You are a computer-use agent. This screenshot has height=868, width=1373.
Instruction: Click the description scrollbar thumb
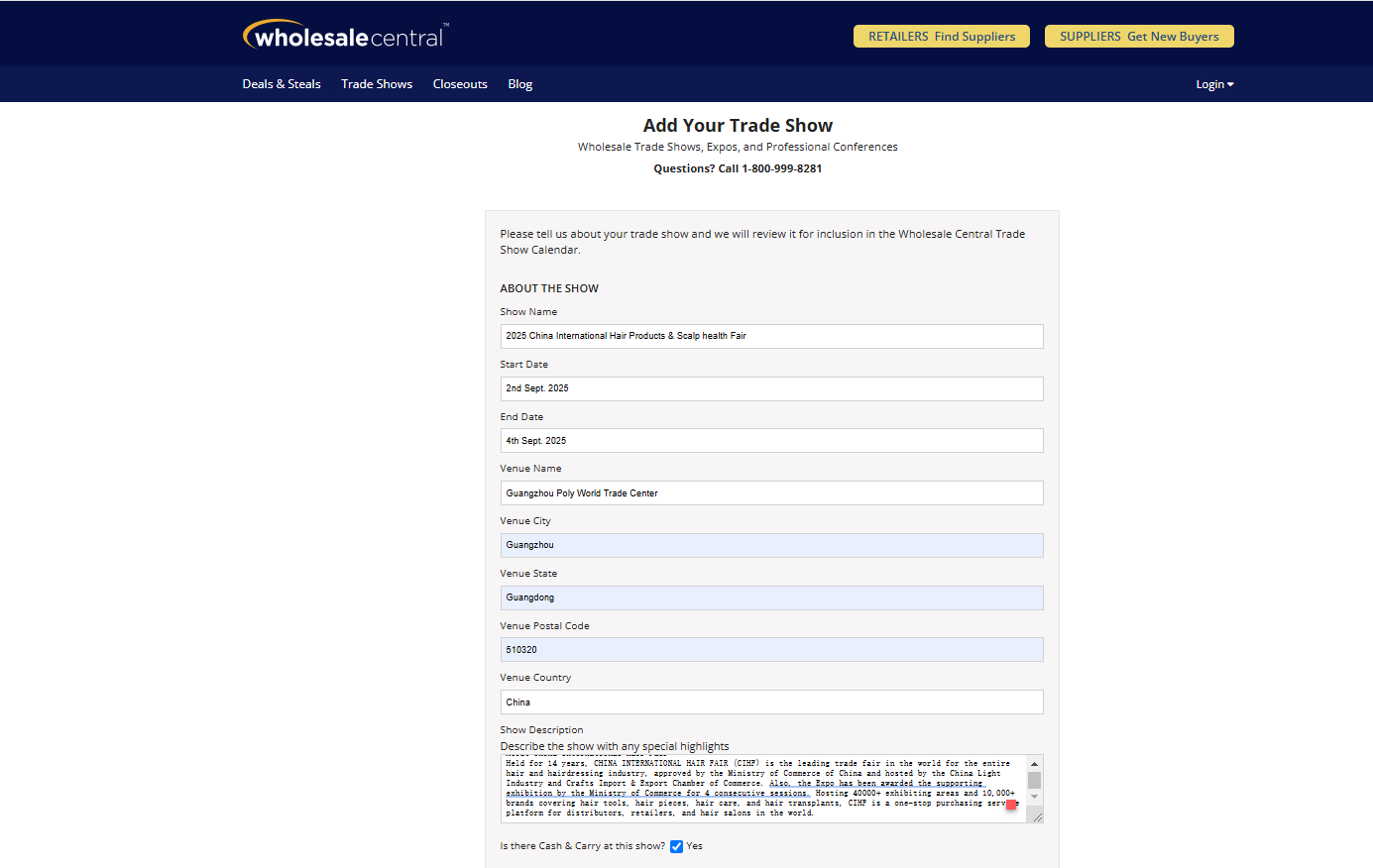pyautogui.click(x=1034, y=780)
